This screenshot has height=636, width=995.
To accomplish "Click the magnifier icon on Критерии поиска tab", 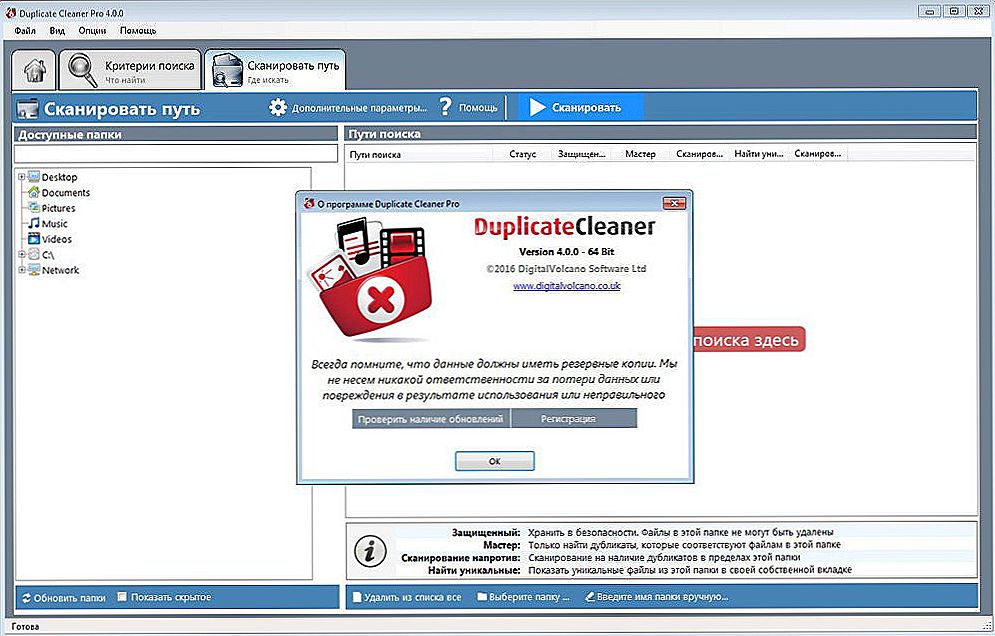I will (82, 70).
